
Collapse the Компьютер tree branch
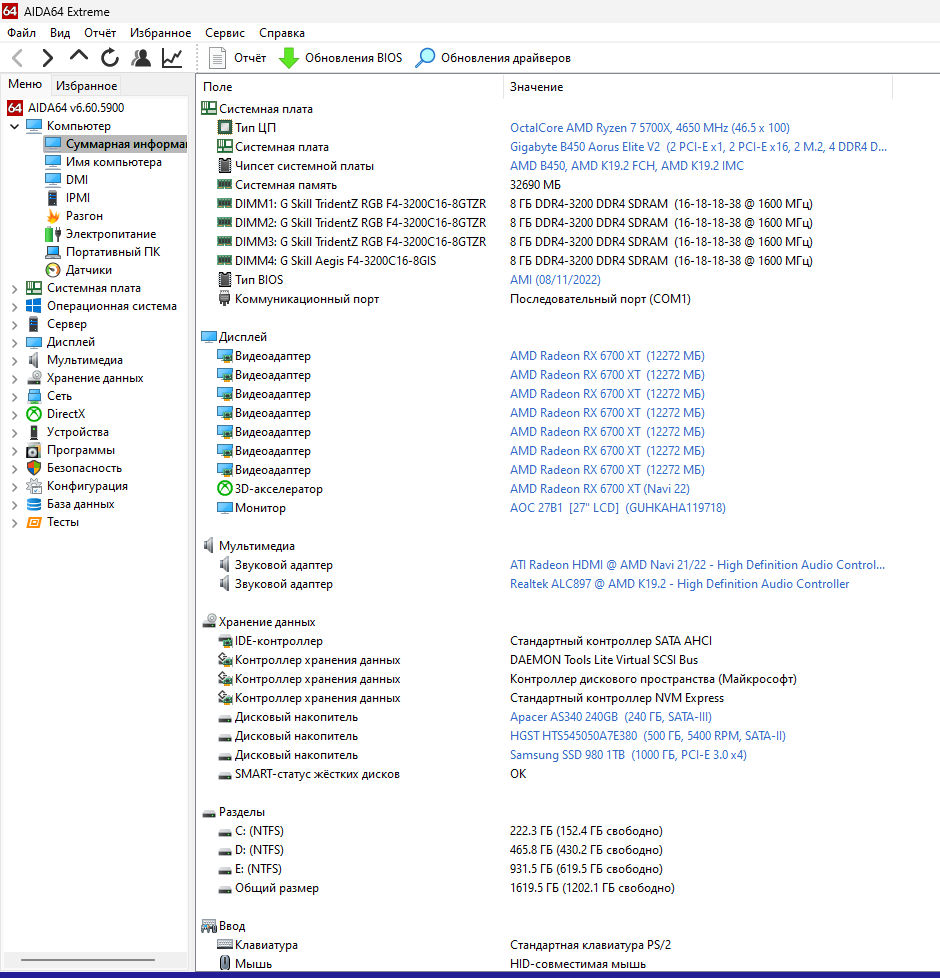14,125
